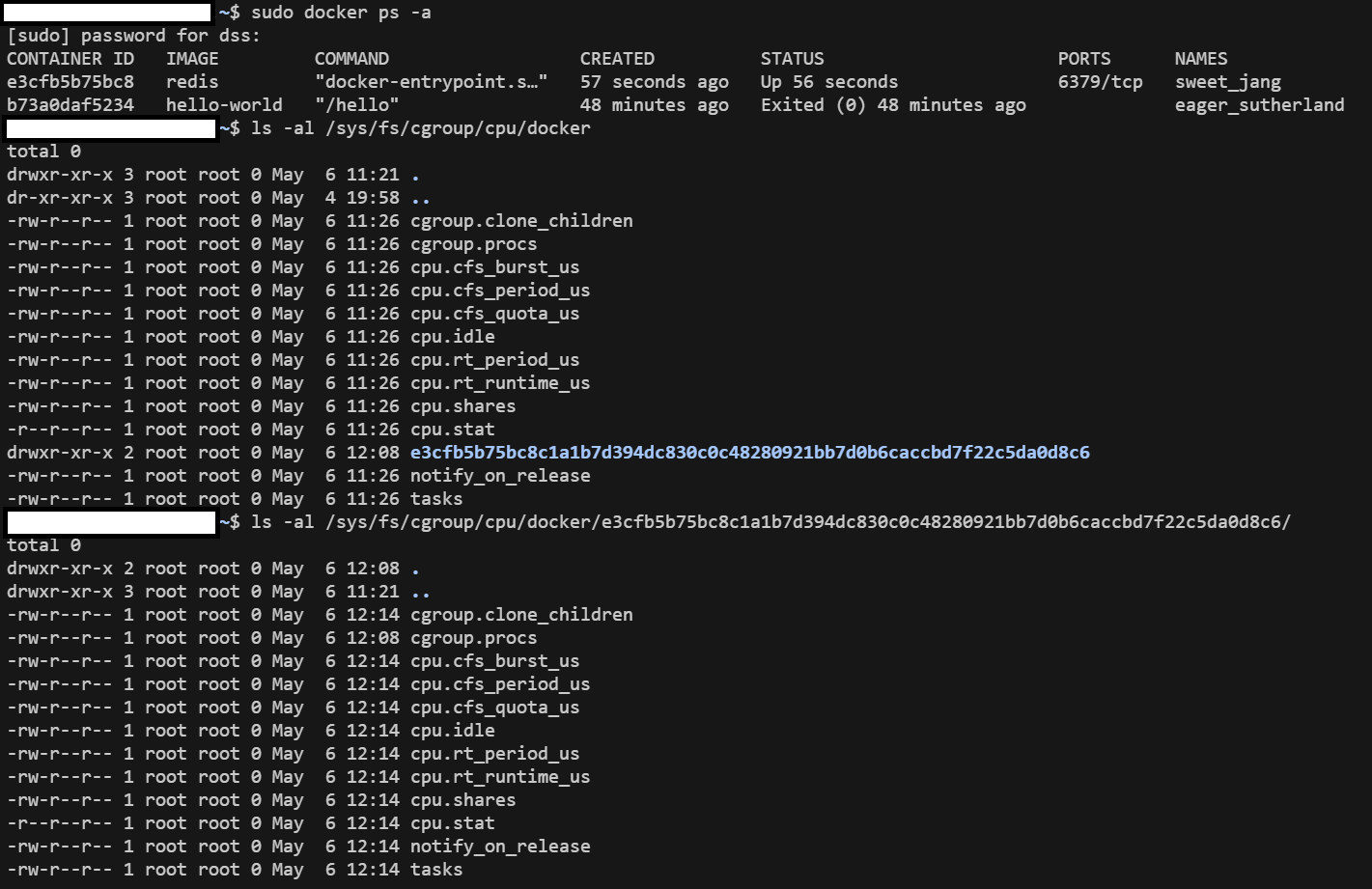Click the 'Exited (0) 48 minutes ago' status
The width and height of the screenshot is (1372, 889).
coord(893,105)
